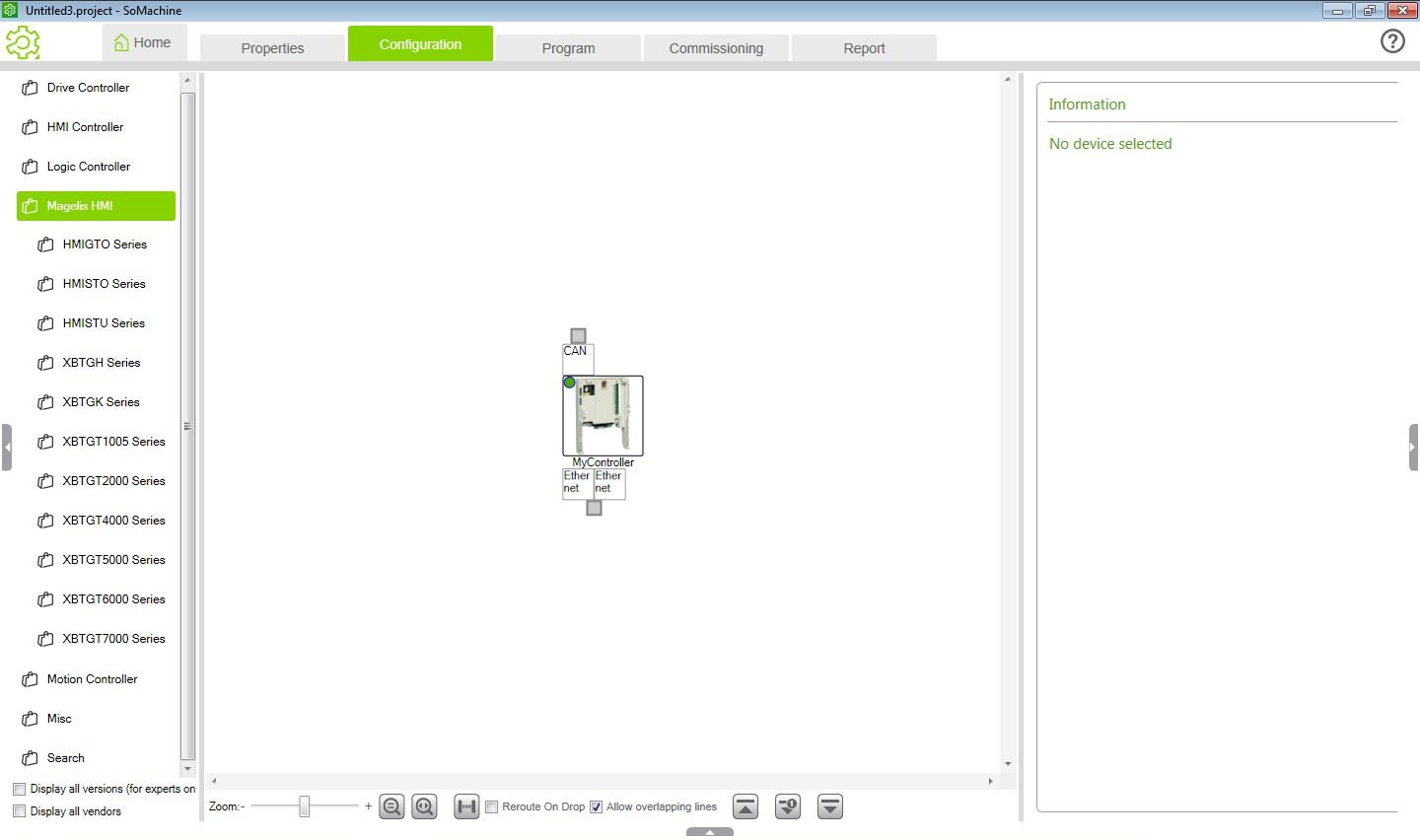Select HMISTU Series entry
Screen dimensions: 1420x840
click(104, 323)
